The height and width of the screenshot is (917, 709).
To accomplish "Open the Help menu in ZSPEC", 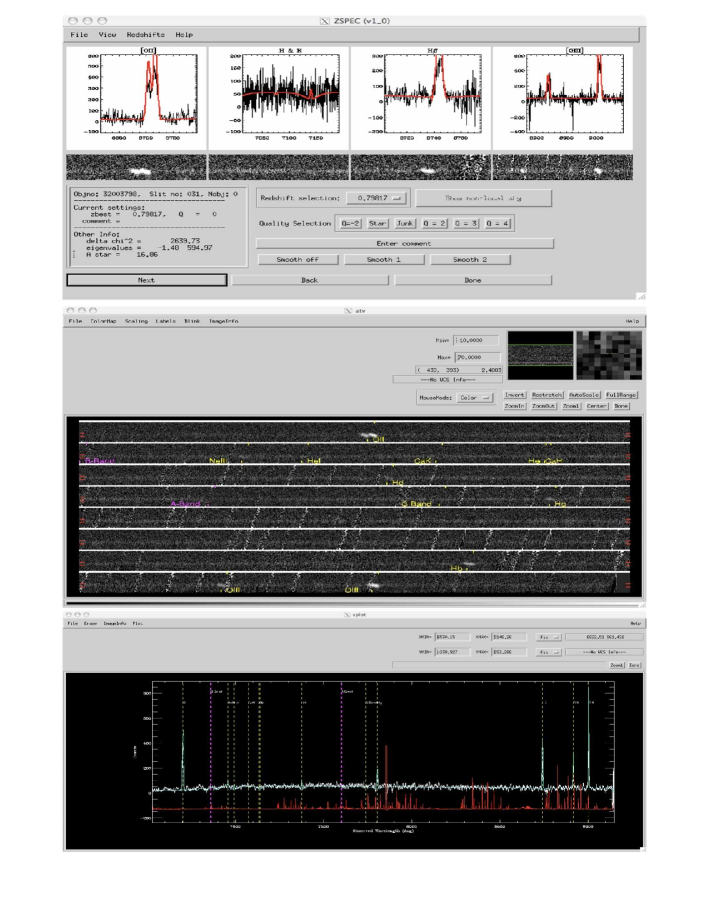I will [184, 35].
